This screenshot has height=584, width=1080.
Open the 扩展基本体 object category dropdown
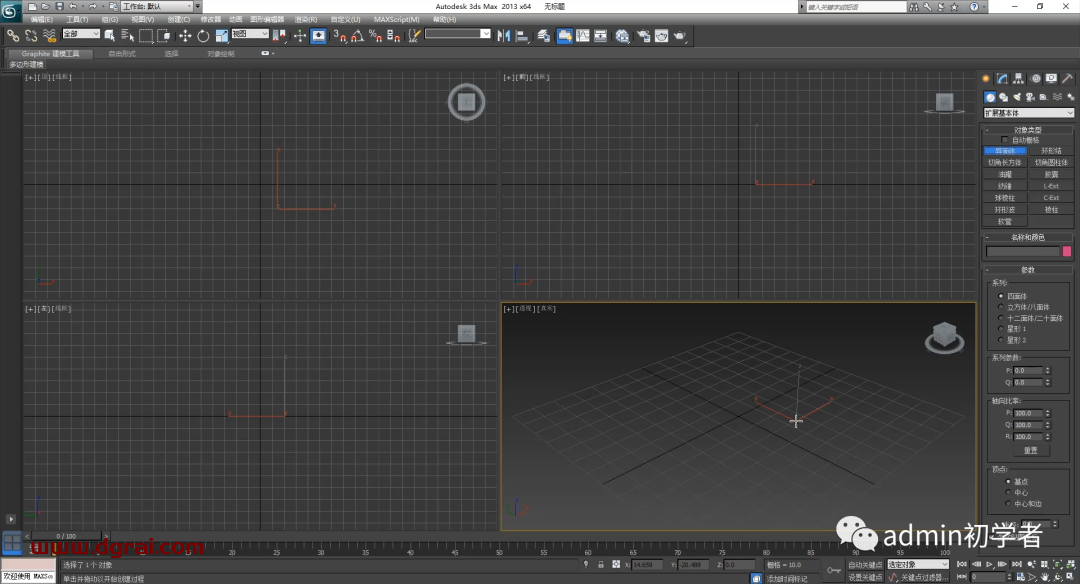pos(1029,113)
